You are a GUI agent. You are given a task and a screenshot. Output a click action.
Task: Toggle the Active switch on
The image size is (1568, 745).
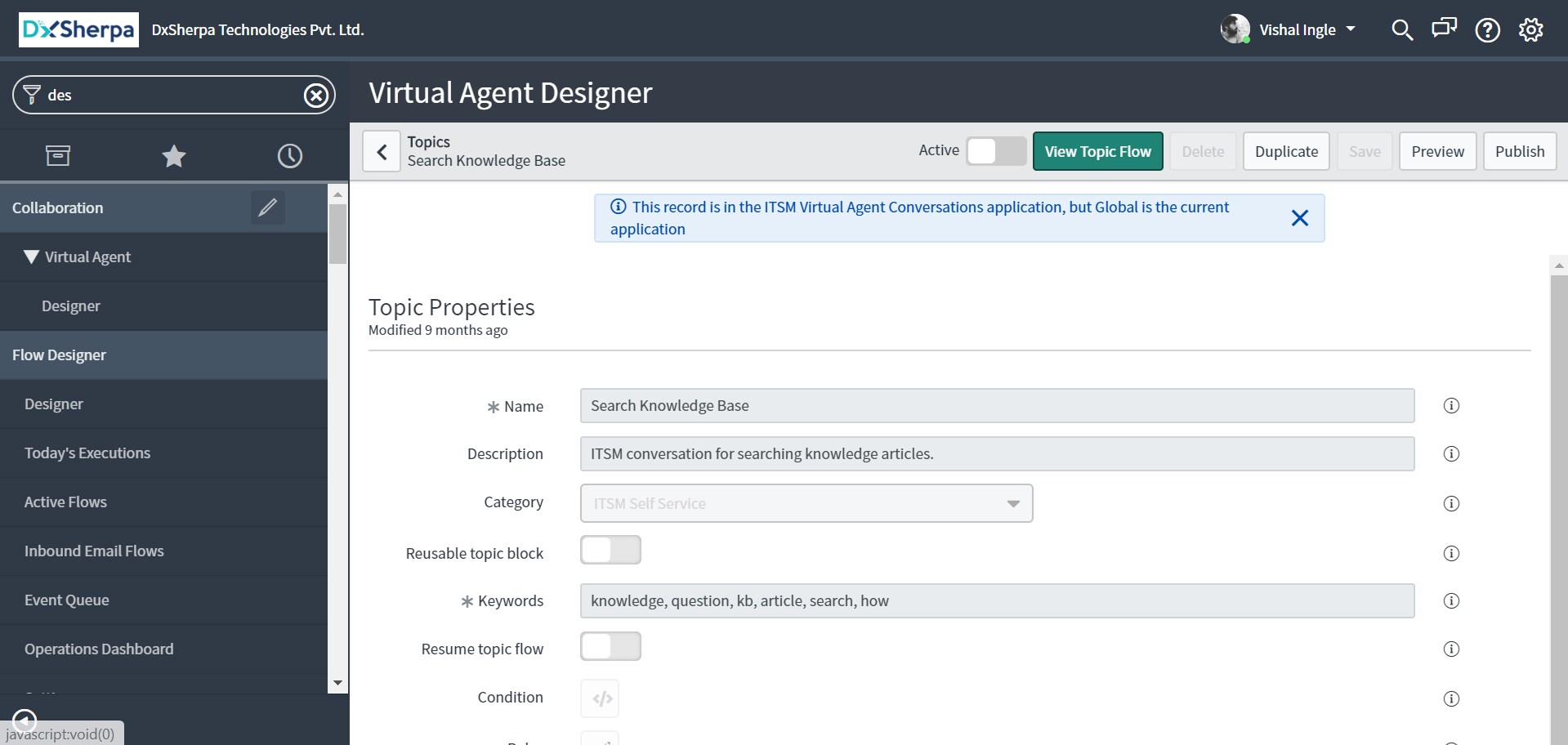click(x=996, y=151)
